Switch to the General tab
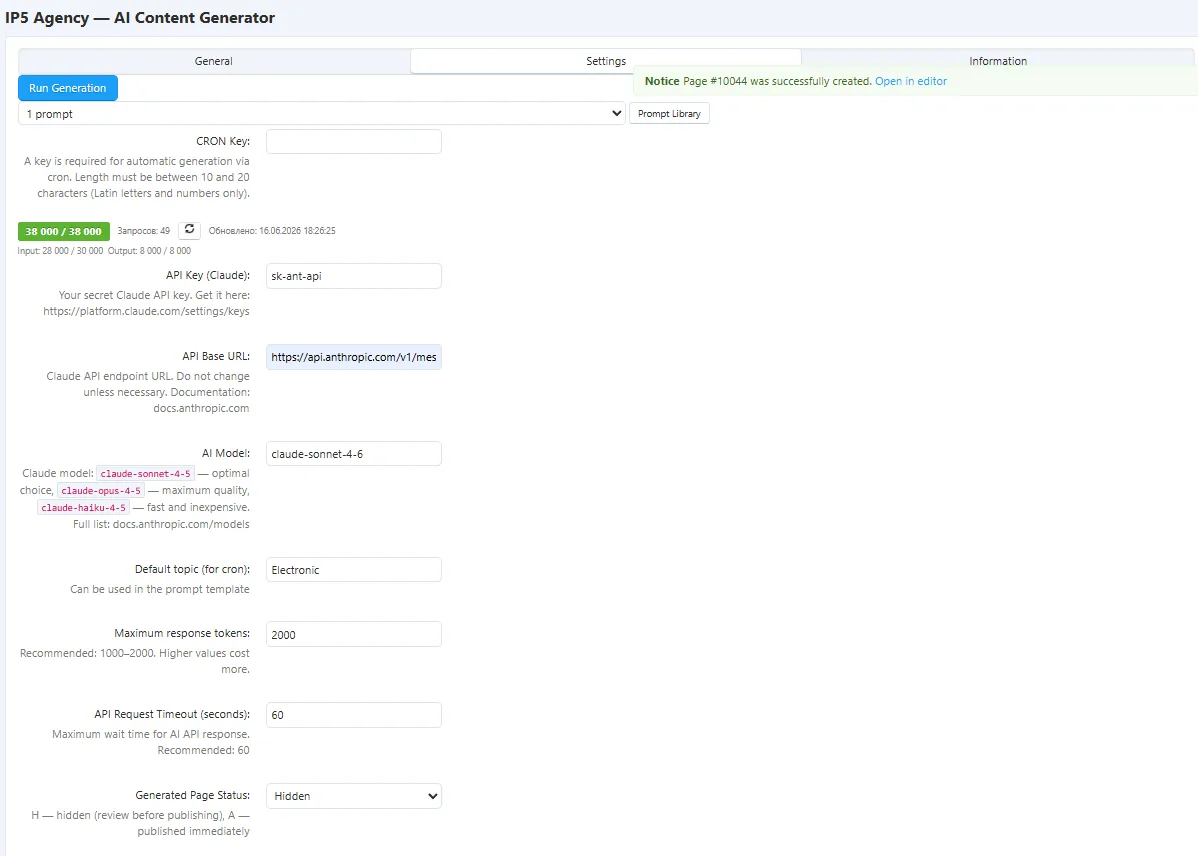 click(x=214, y=61)
